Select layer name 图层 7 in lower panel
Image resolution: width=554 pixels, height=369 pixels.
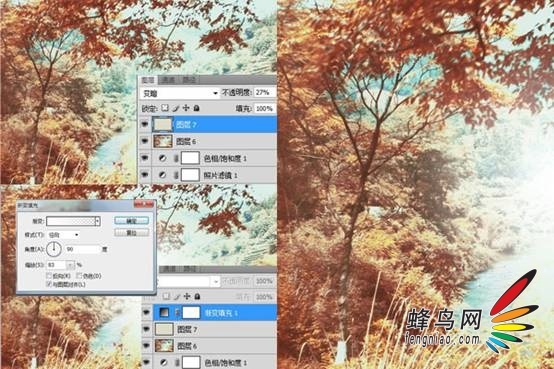[x=187, y=329]
